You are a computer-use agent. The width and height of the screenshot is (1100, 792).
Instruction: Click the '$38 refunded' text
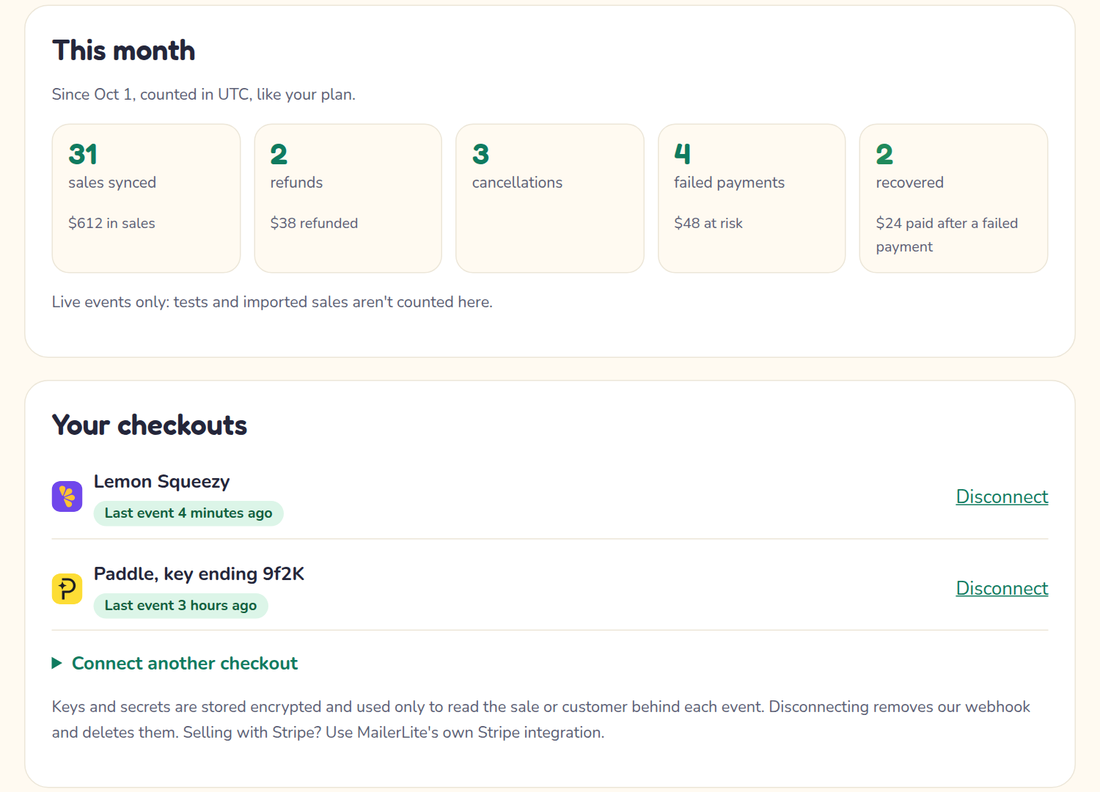(x=314, y=223)
